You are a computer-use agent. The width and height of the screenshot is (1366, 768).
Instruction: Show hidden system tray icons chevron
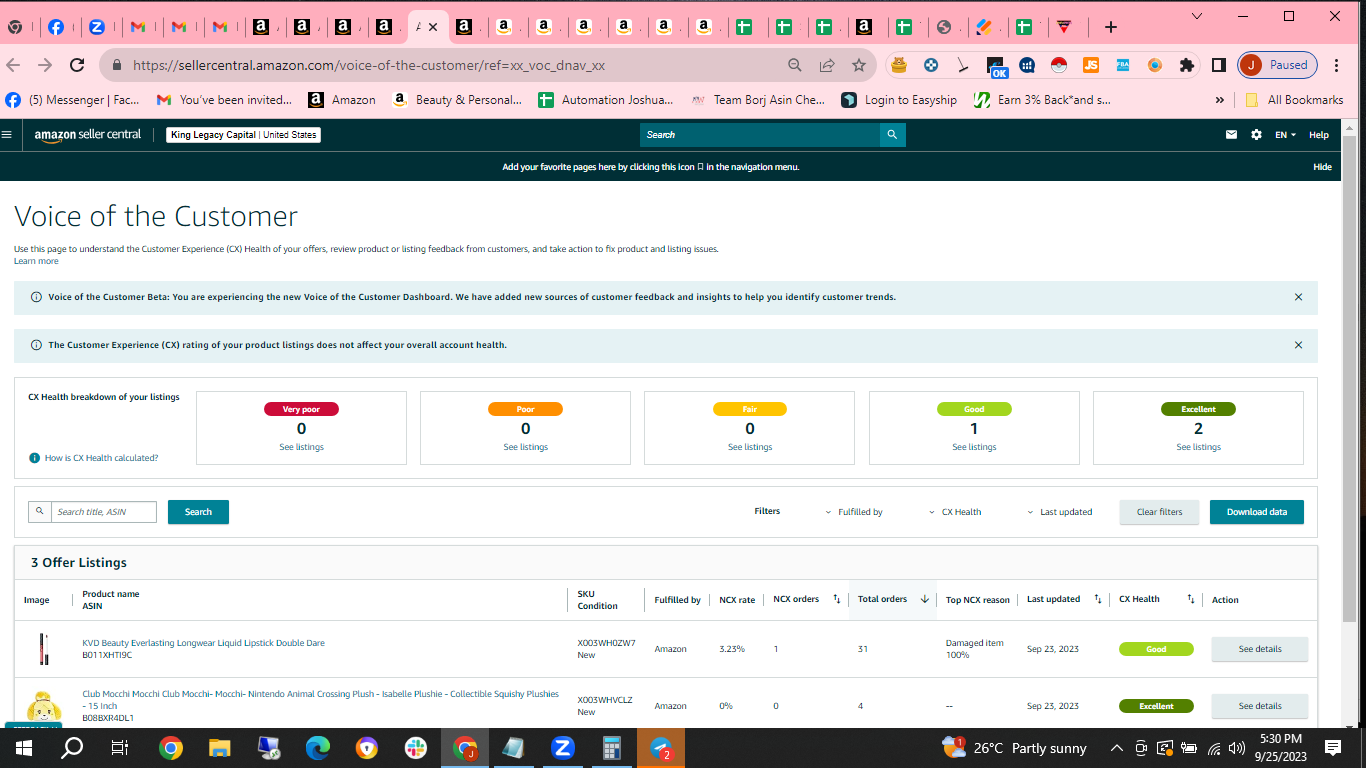point(1115,748)
